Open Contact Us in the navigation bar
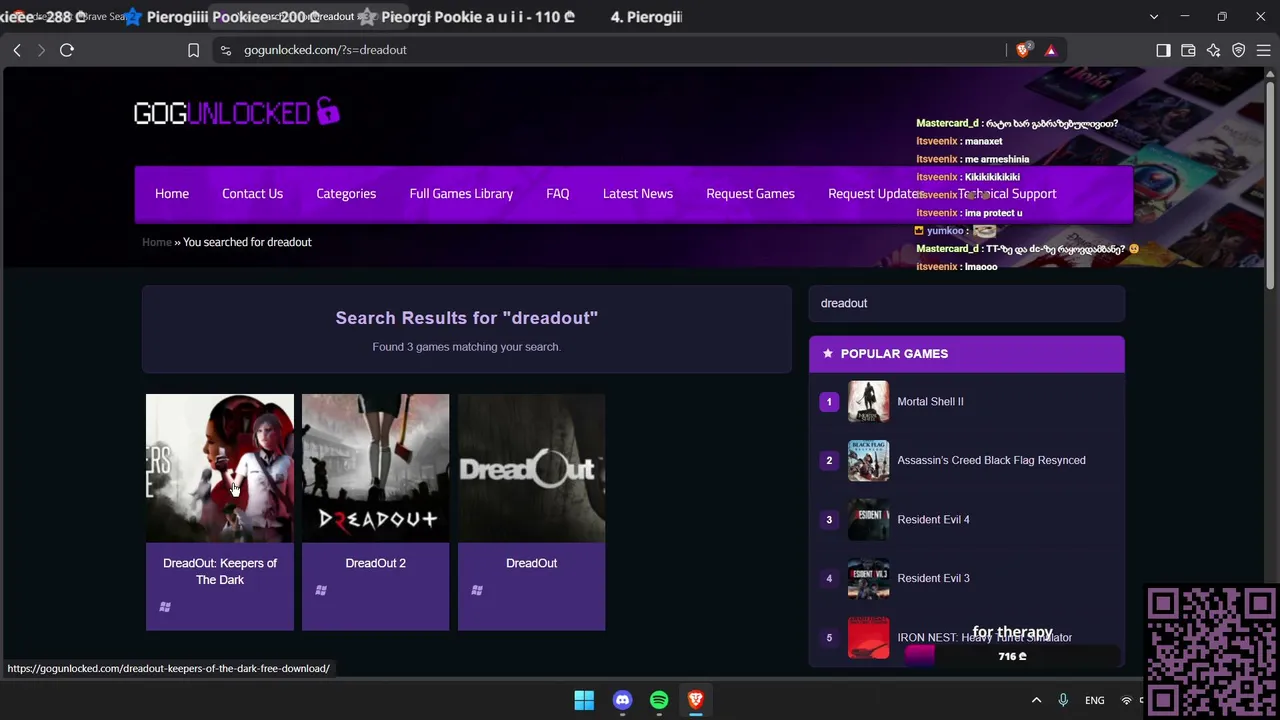This screenshot has height=720, width=1280. click(x=252, y=194)
